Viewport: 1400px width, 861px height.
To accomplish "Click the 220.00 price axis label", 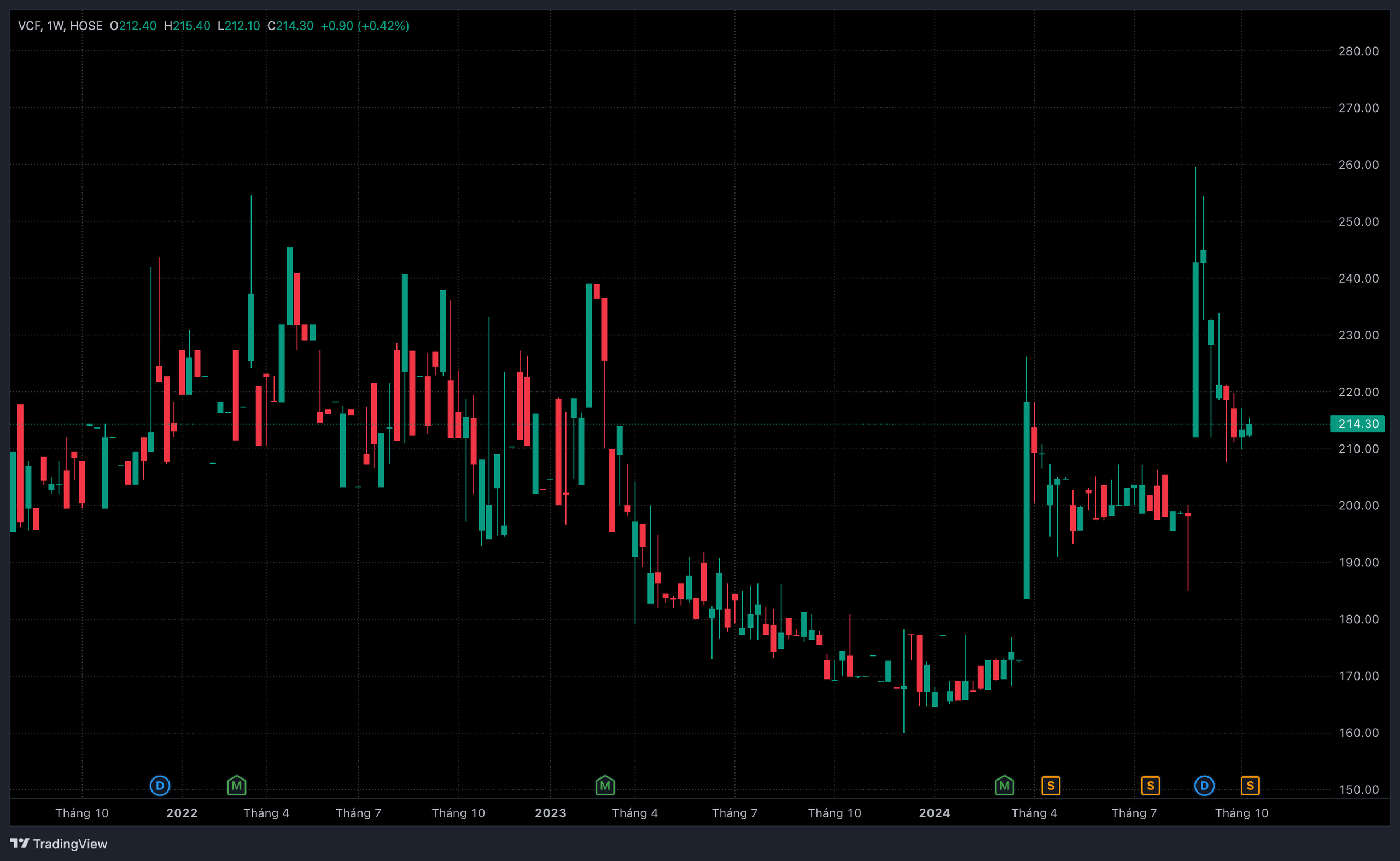I will pyautogui.click(x=1358, y=392).
